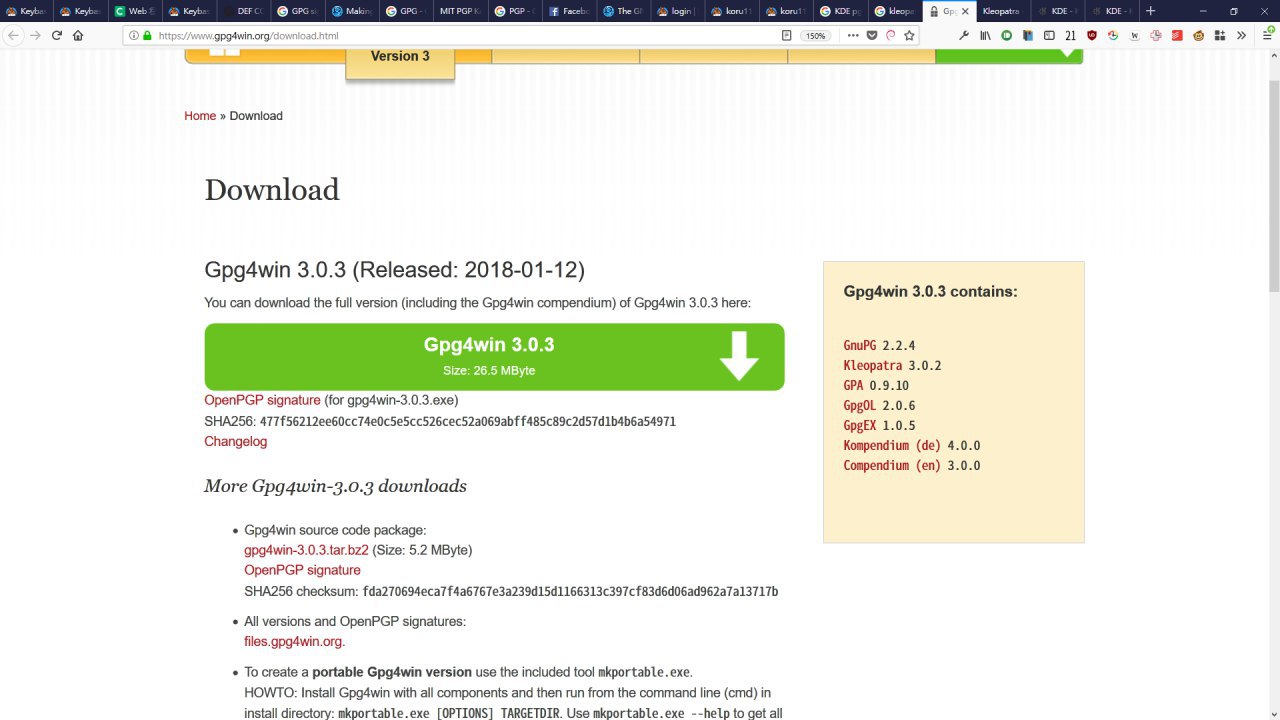Reload the page with the refresh icon
The width and height of the screenshot is (1280, 720).
57,35
